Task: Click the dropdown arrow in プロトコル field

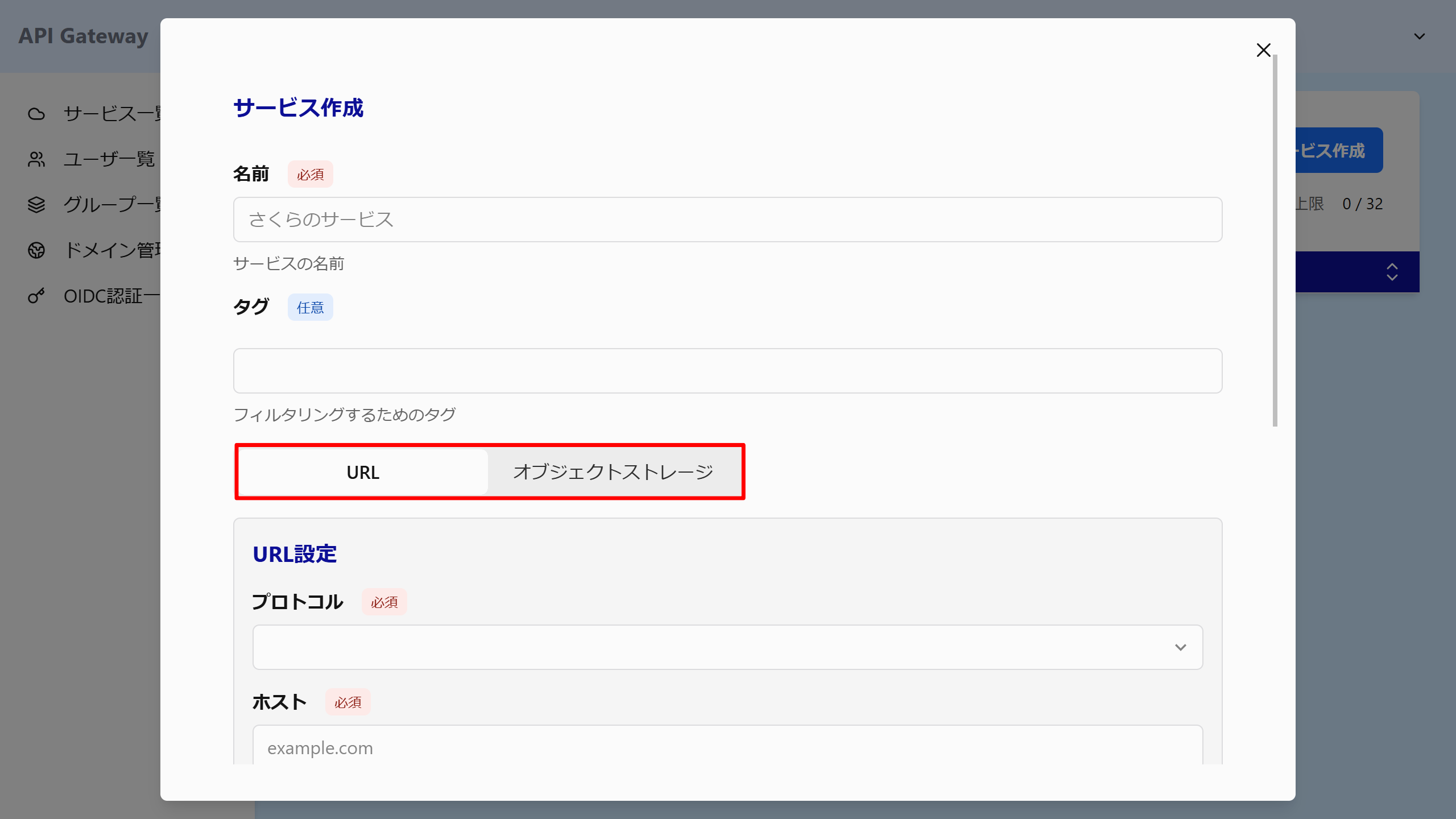Action: (x=1180, y=647)
